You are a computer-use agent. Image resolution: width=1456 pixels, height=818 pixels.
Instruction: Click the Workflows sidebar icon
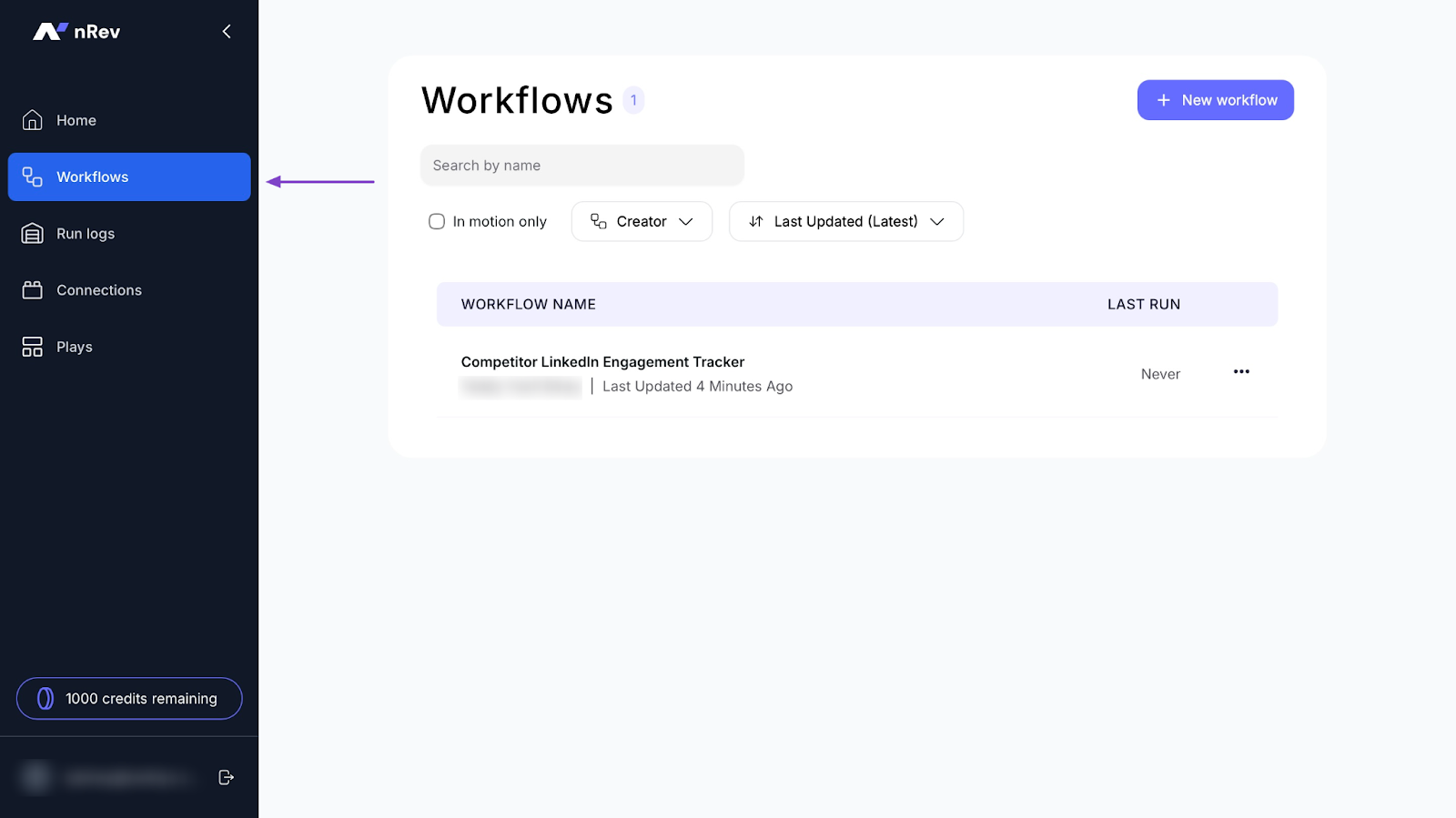pyautogui.click(x=33, y=177)
